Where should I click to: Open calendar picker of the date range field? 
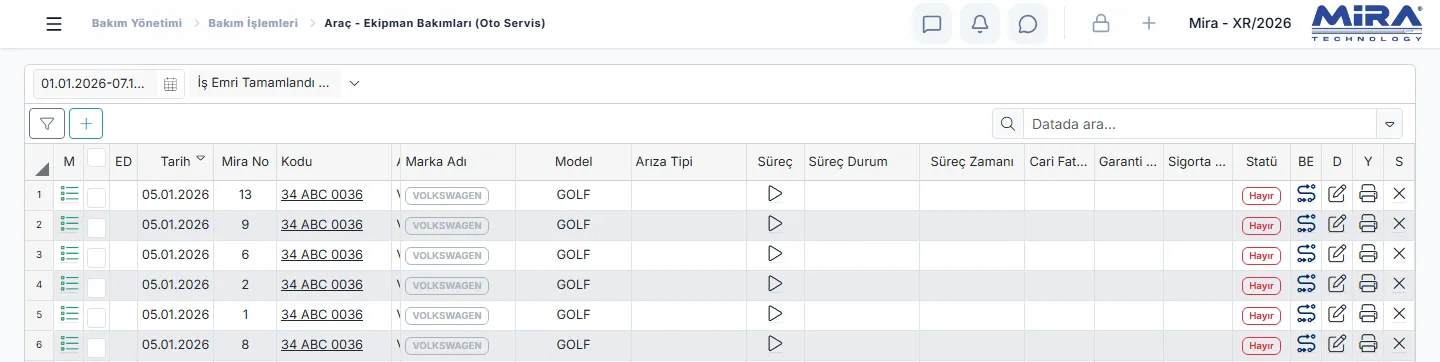point(170,84)
